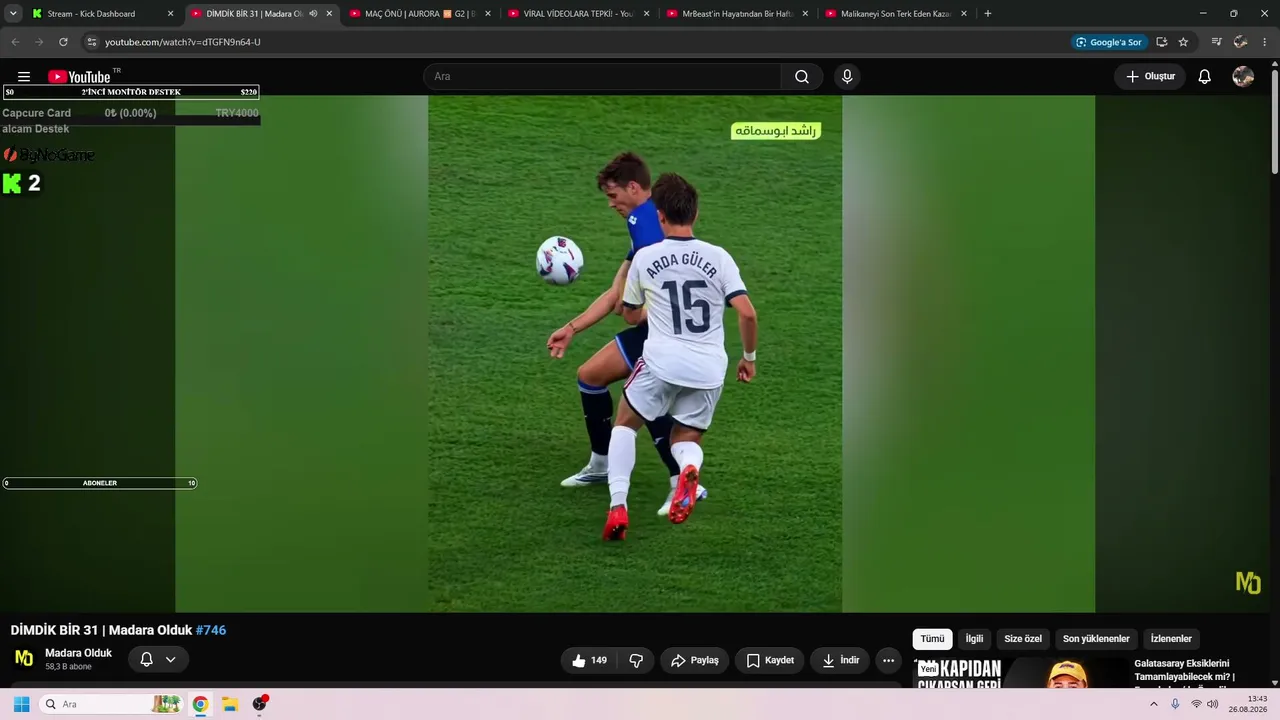This screenshot has height=720, width=1280.
Task: Close the MAÇ ÖNÜ AURORA tab
Action: click(488, 14)
